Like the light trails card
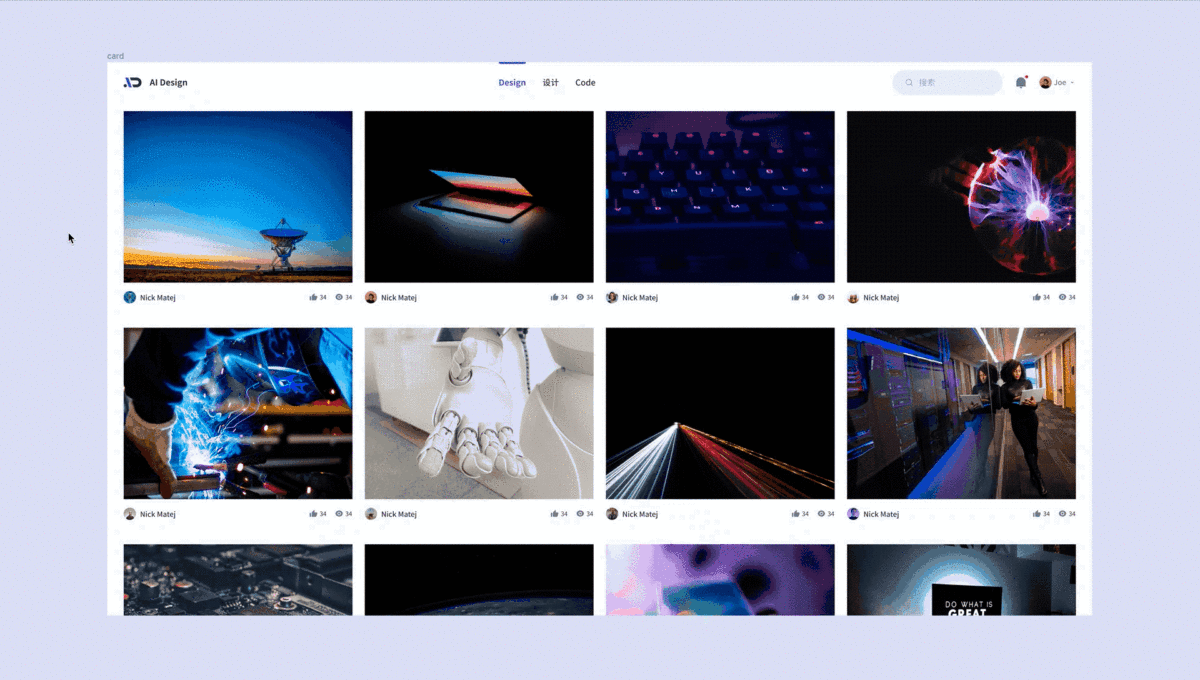1200x680 pixels. [x=796, y=514]
